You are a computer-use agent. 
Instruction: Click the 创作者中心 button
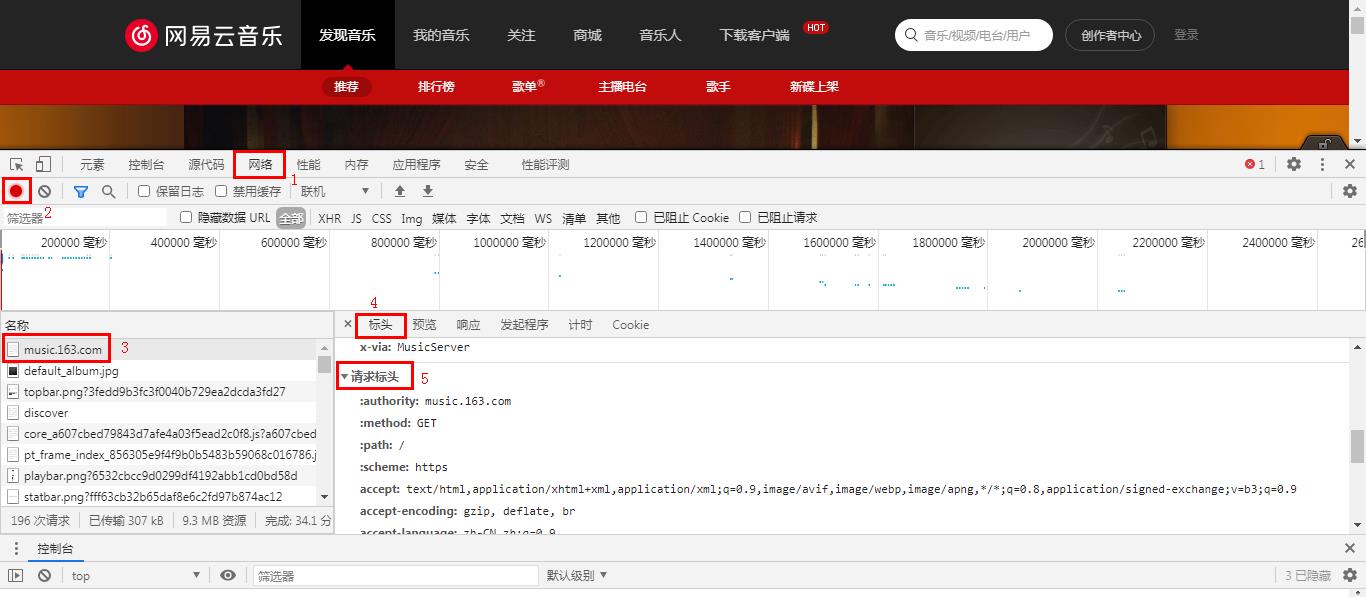(x=1110, y=35)
